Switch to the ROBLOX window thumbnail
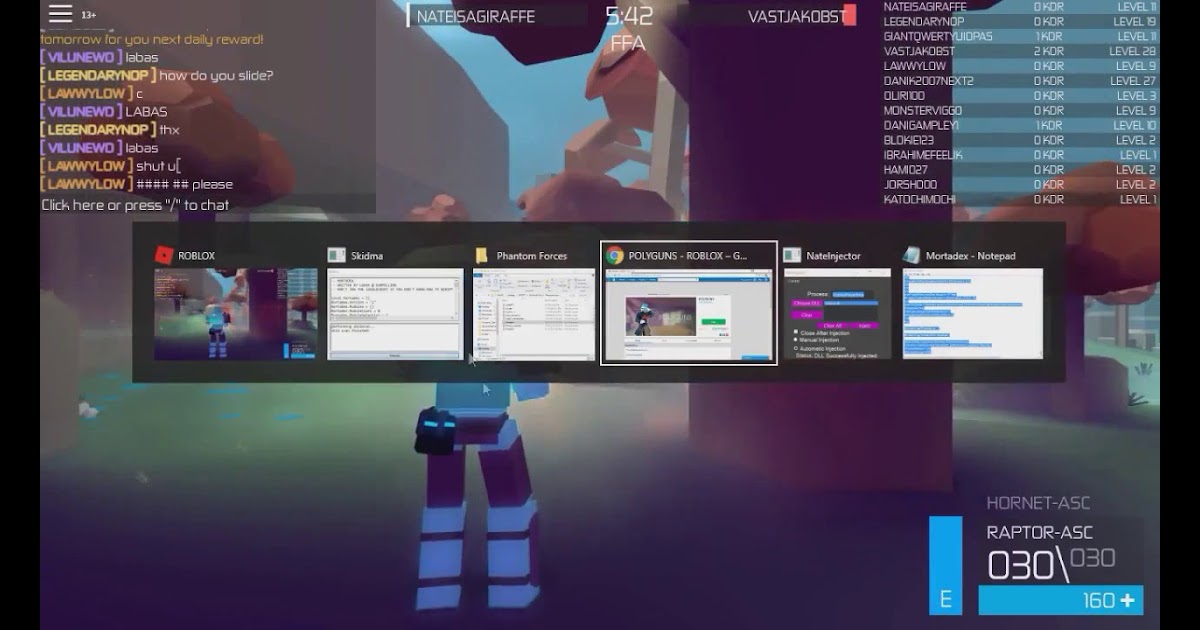The image size is (1200, 630). click(236, 314)
